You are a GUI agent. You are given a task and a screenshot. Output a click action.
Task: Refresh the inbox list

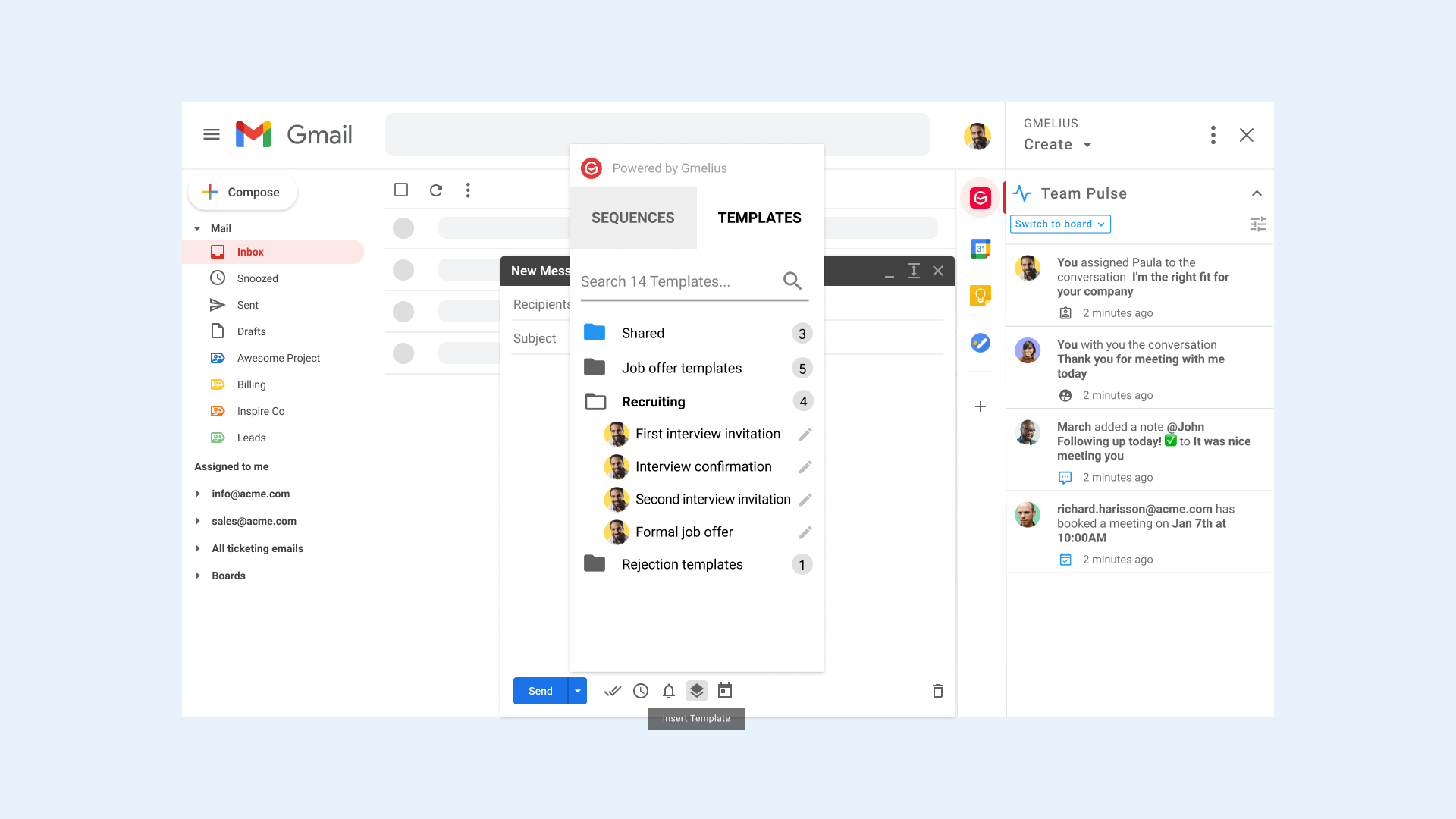tap(436, 190)
